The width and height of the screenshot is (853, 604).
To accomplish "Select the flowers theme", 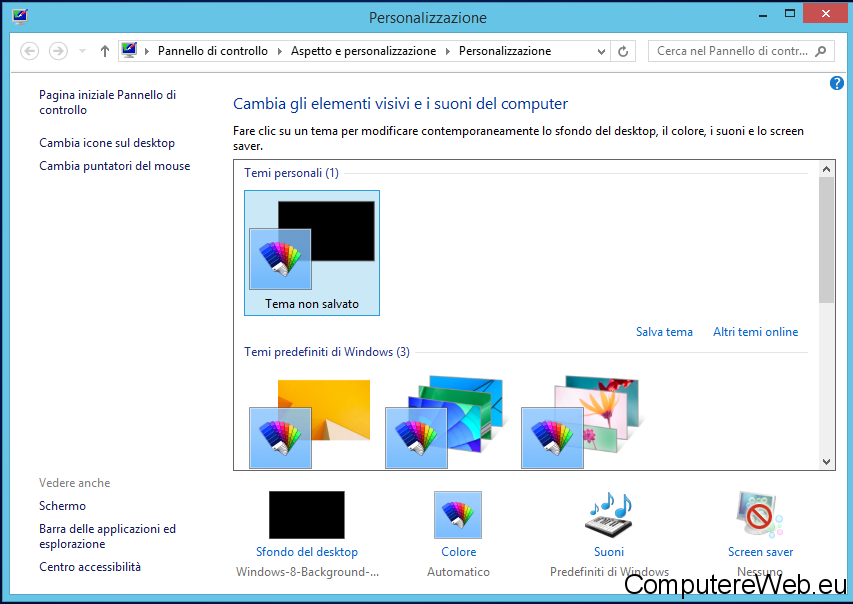I will (582, 422).
